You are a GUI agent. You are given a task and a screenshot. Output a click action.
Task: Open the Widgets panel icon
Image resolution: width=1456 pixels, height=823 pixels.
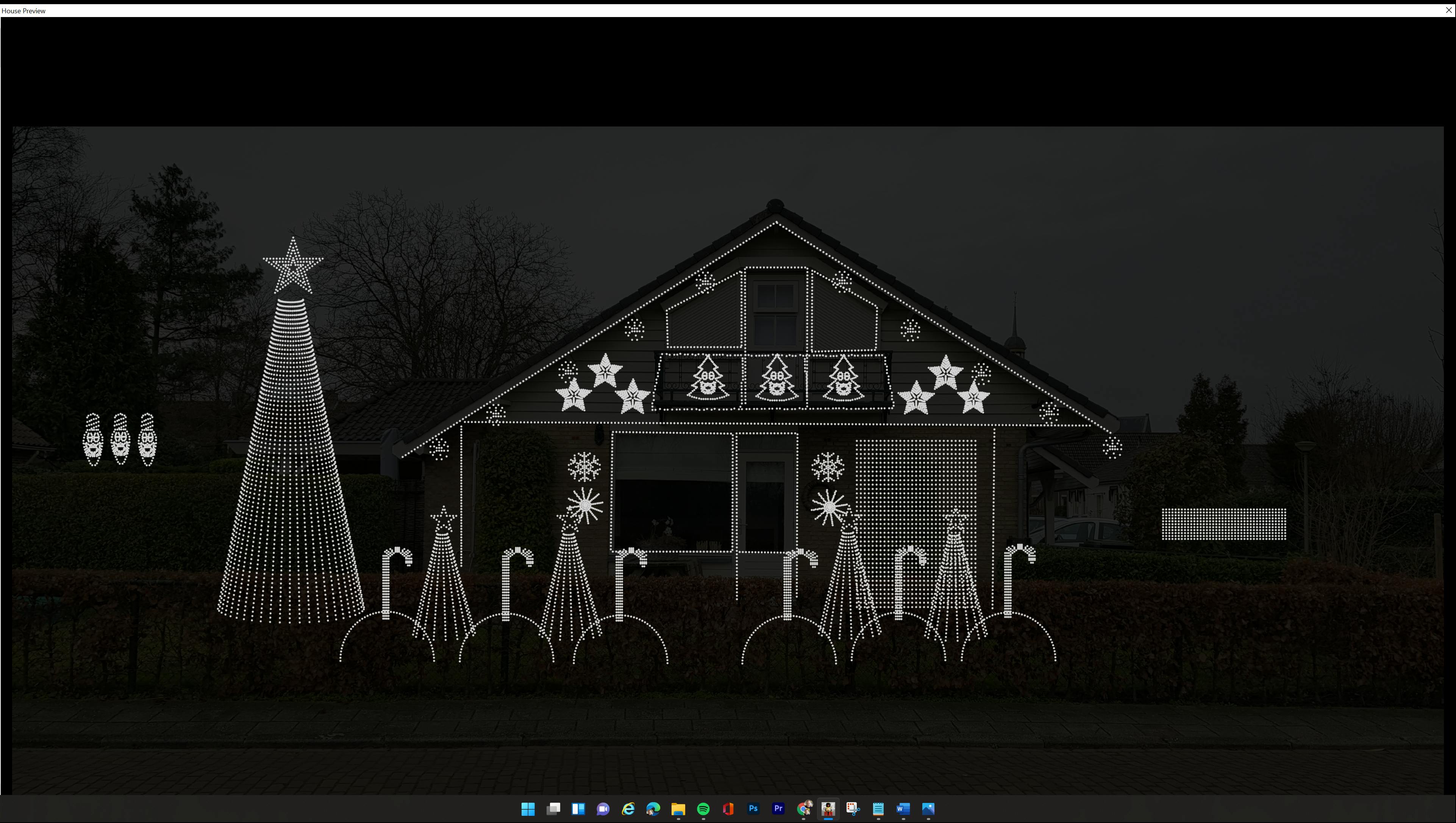(x=578, y=809)
